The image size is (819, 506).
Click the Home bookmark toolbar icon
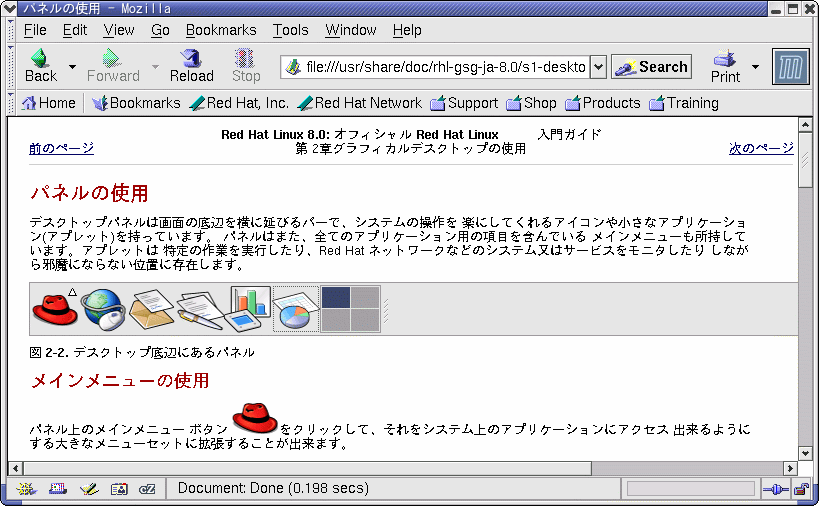click(x=49, y=103)
